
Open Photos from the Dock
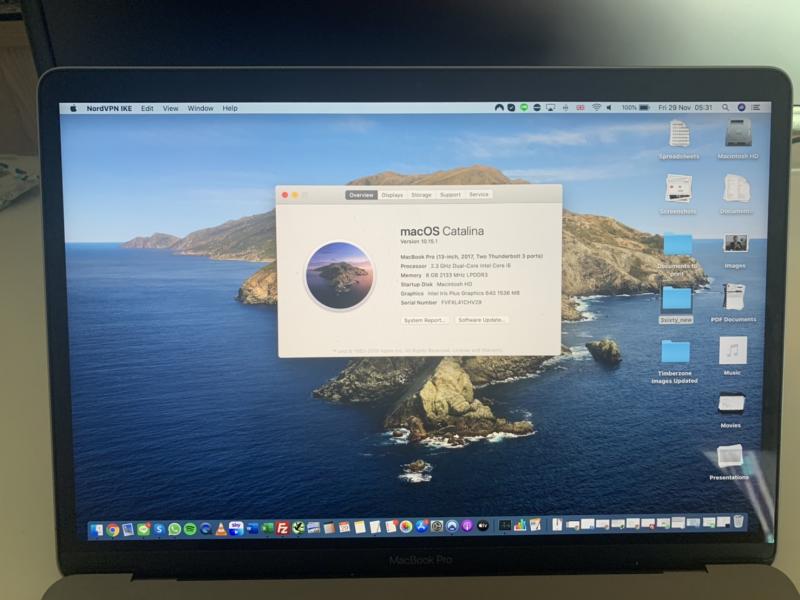pyautogui.click(x=406, y=526)
